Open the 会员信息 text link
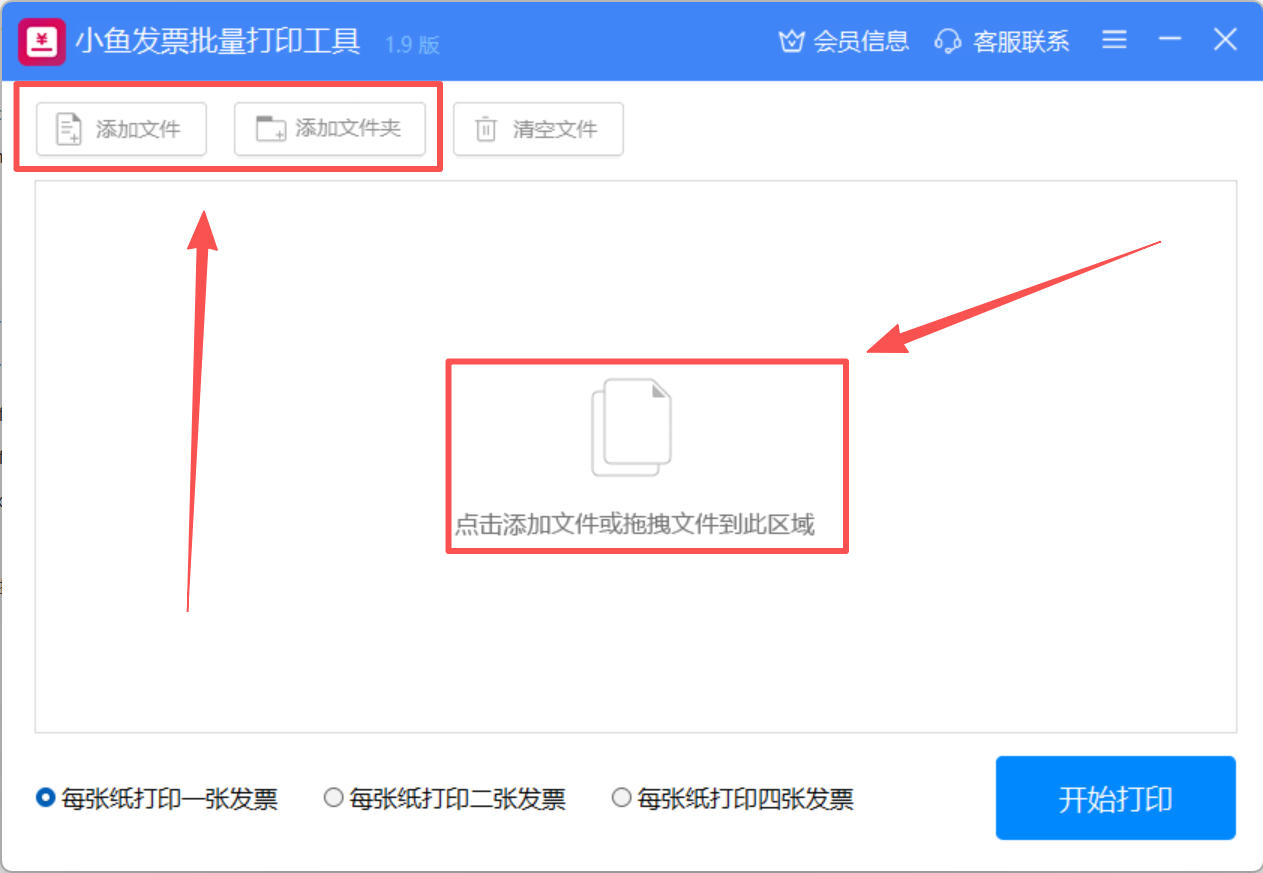 [x=861, y=41]
